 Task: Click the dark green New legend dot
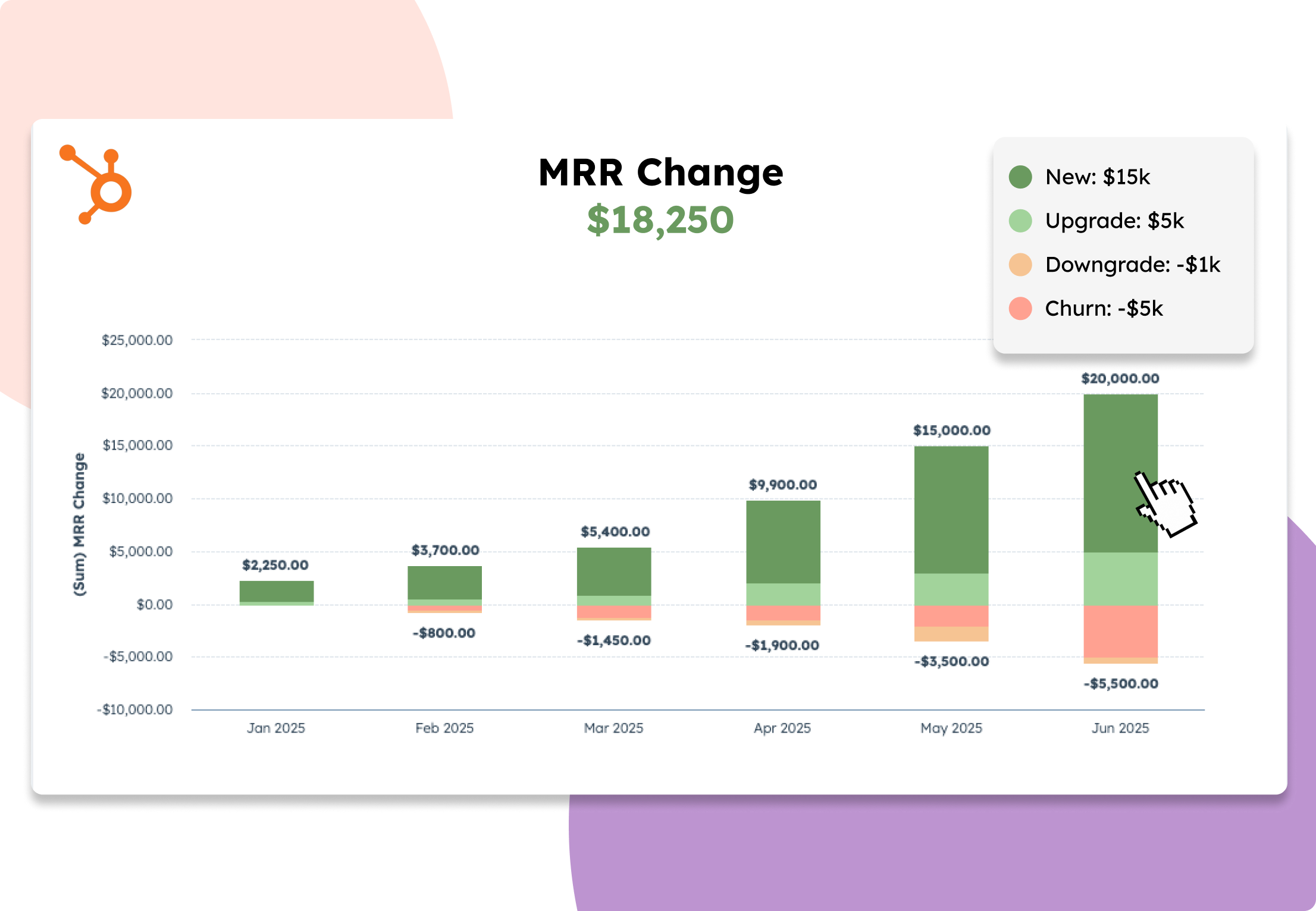click(1020, 177)
